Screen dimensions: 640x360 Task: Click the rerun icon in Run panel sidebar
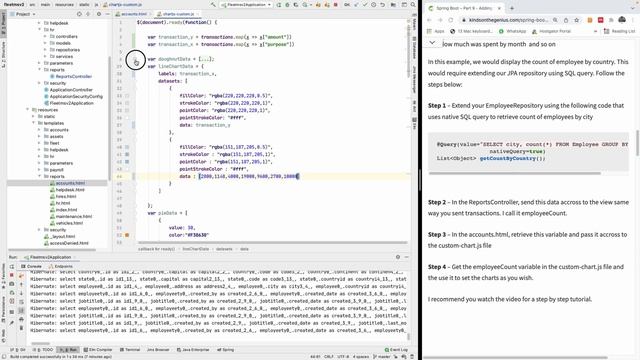click(12, 266)
